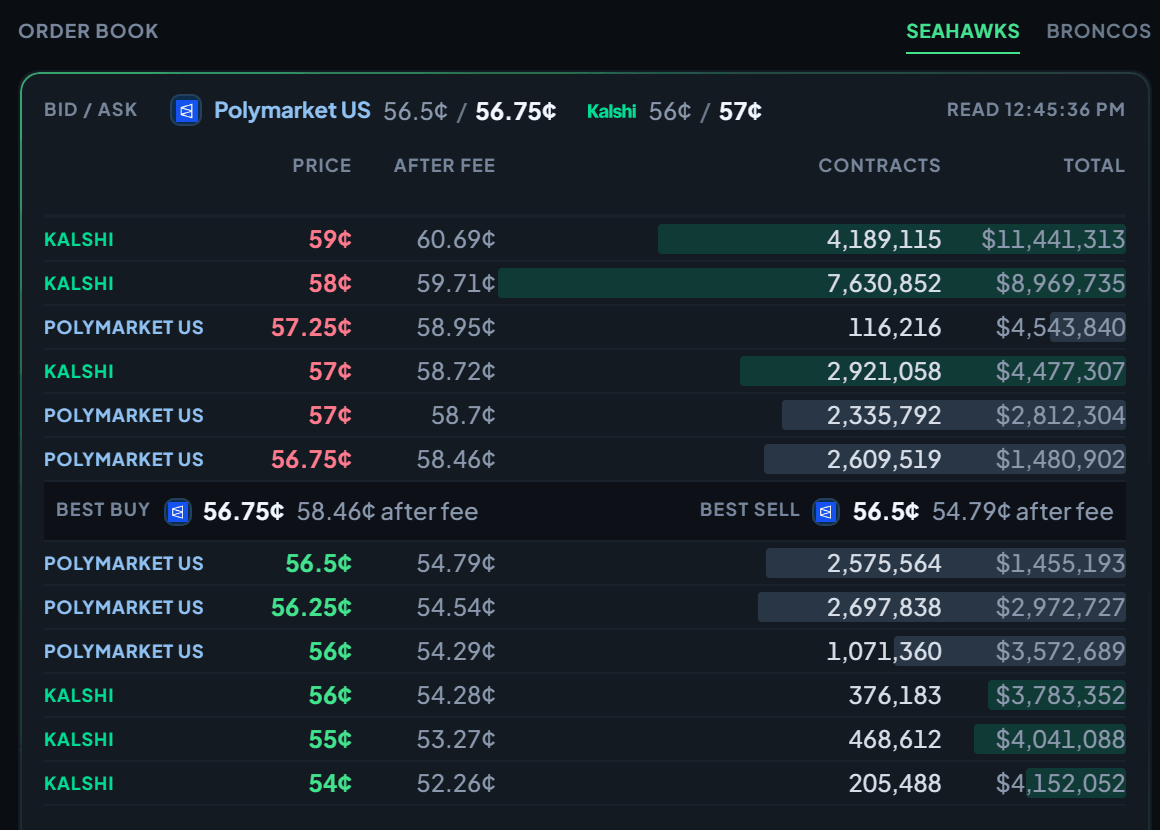Click contracts value 2,921,058
This screenshot has height=830, width=1160.
pos(883,371)
